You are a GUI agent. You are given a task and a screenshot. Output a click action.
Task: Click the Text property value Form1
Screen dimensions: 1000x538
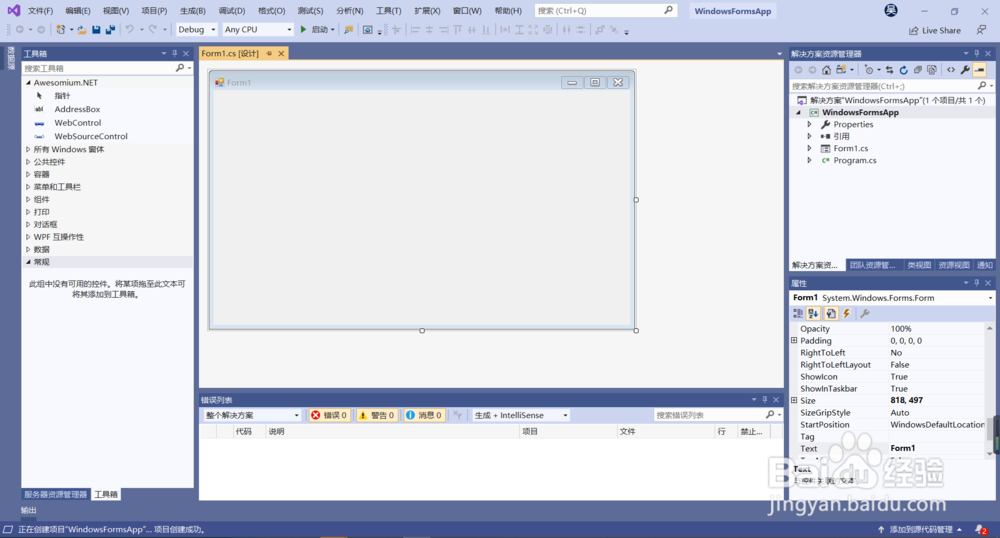pyautogui.click(x=902, y=448)
